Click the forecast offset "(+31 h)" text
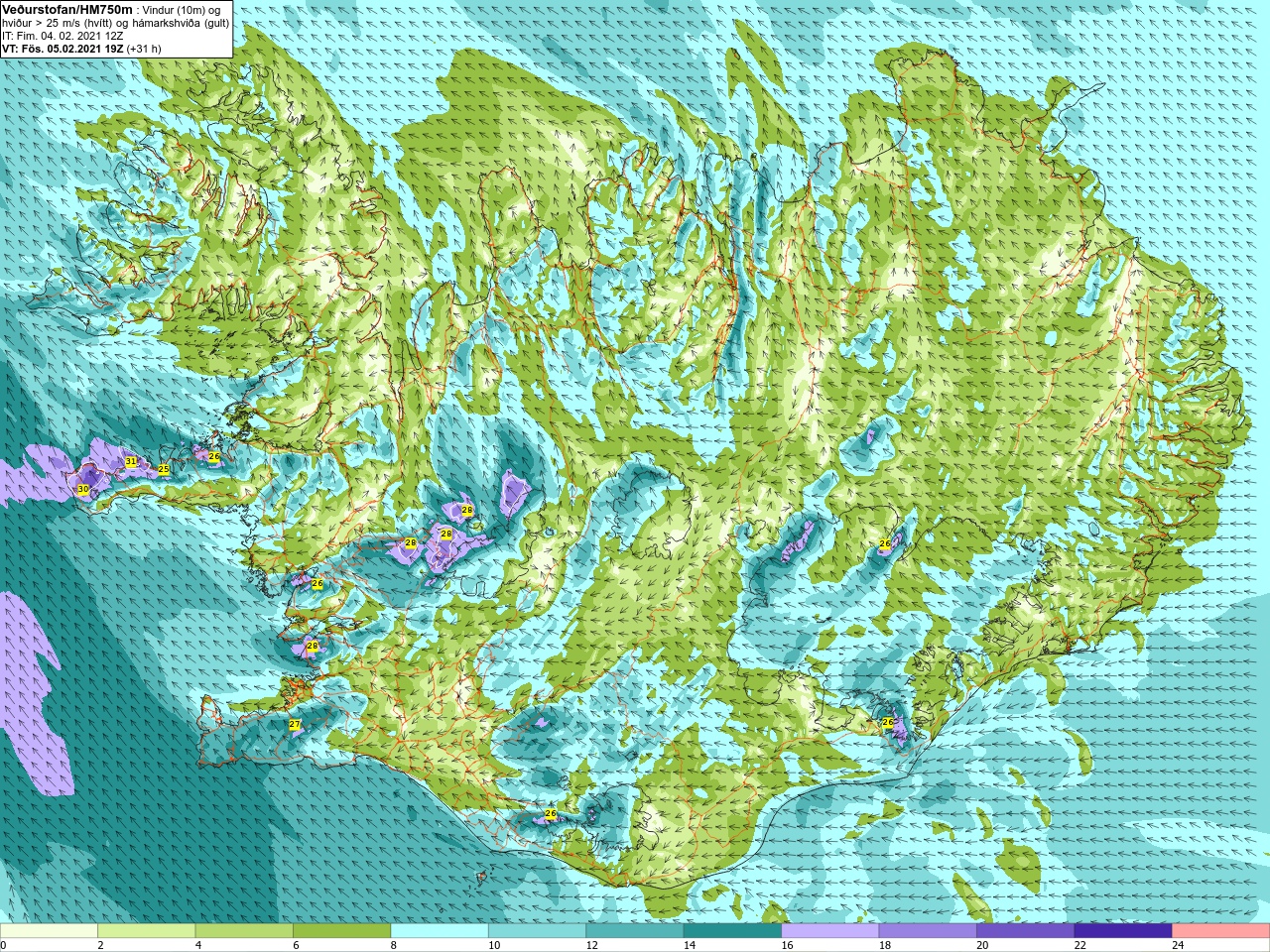The image size is (1270, 952). (x=144, y=49)
